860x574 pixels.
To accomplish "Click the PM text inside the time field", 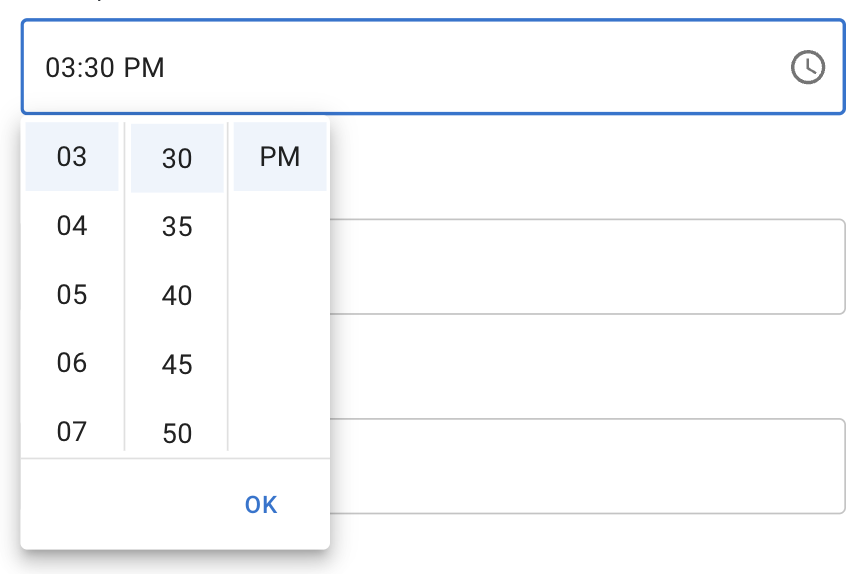I will [x=144, y=68].
